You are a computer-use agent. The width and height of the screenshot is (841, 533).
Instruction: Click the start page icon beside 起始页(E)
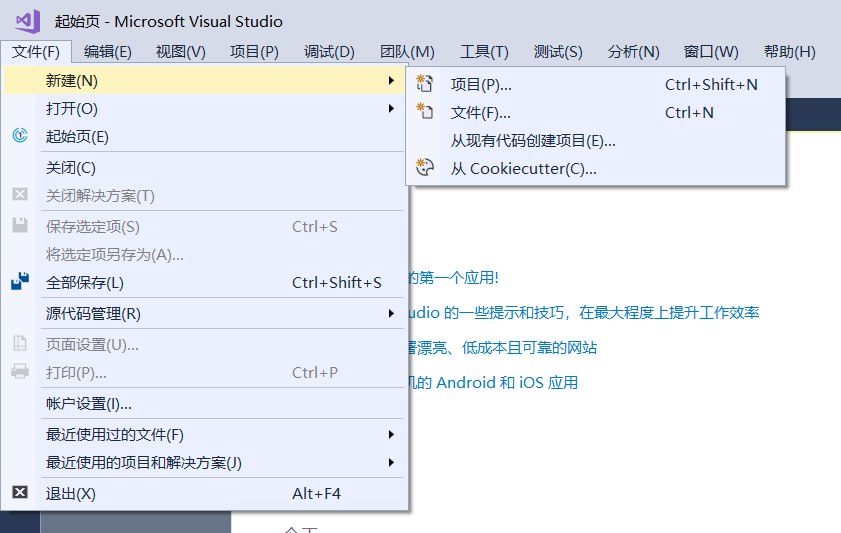click(x=20, y=135)
